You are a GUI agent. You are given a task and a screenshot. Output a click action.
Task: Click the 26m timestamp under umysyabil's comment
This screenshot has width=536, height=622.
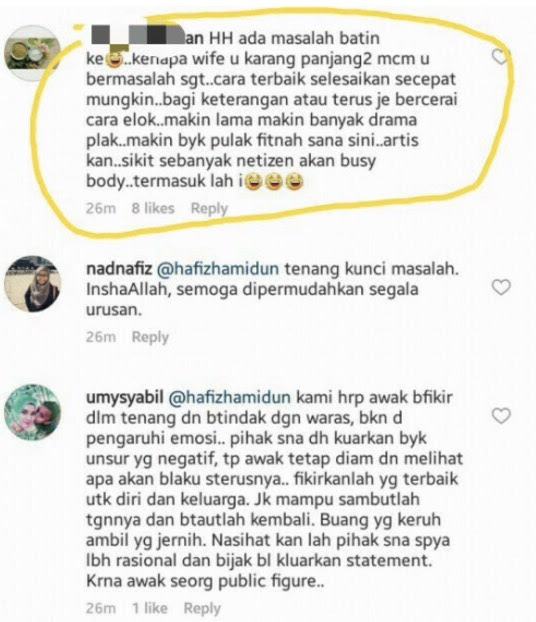(101, 608)
